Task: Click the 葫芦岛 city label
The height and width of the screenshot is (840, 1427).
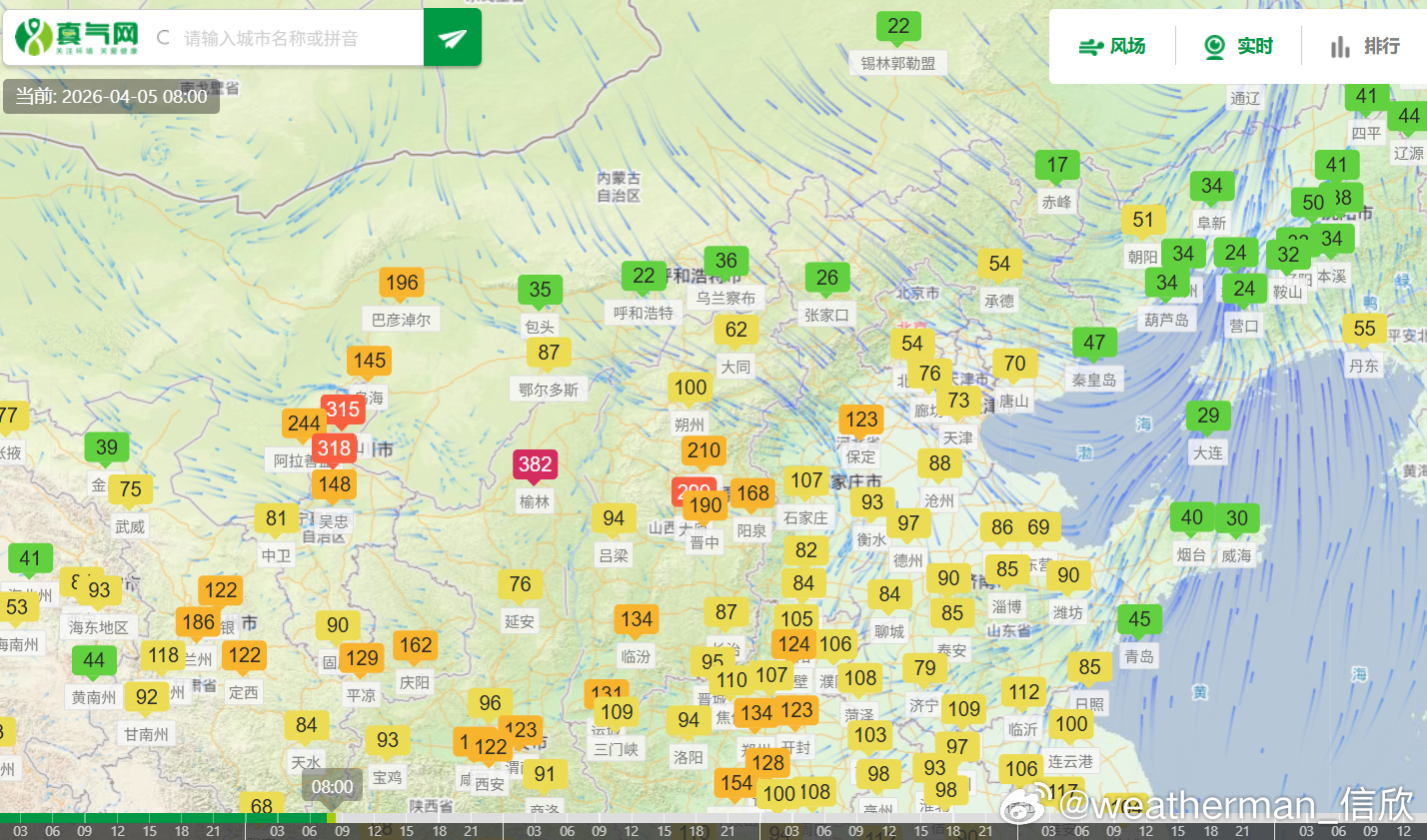Action: click(1167, 320)
